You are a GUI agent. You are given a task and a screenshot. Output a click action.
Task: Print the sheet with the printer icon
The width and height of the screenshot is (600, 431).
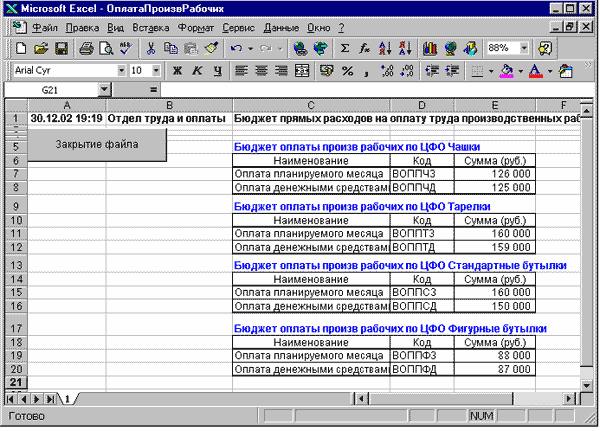(86, 48)
